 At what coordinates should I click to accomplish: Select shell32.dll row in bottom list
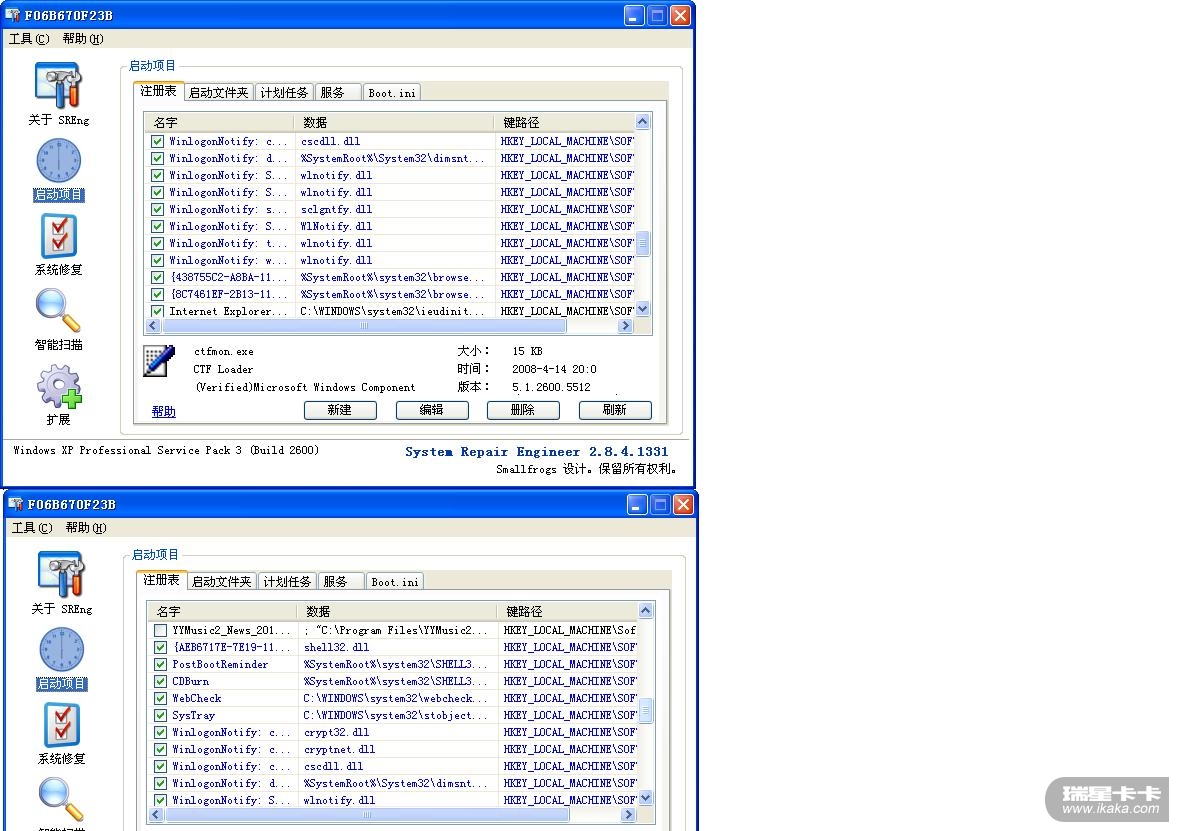(392, 648)
